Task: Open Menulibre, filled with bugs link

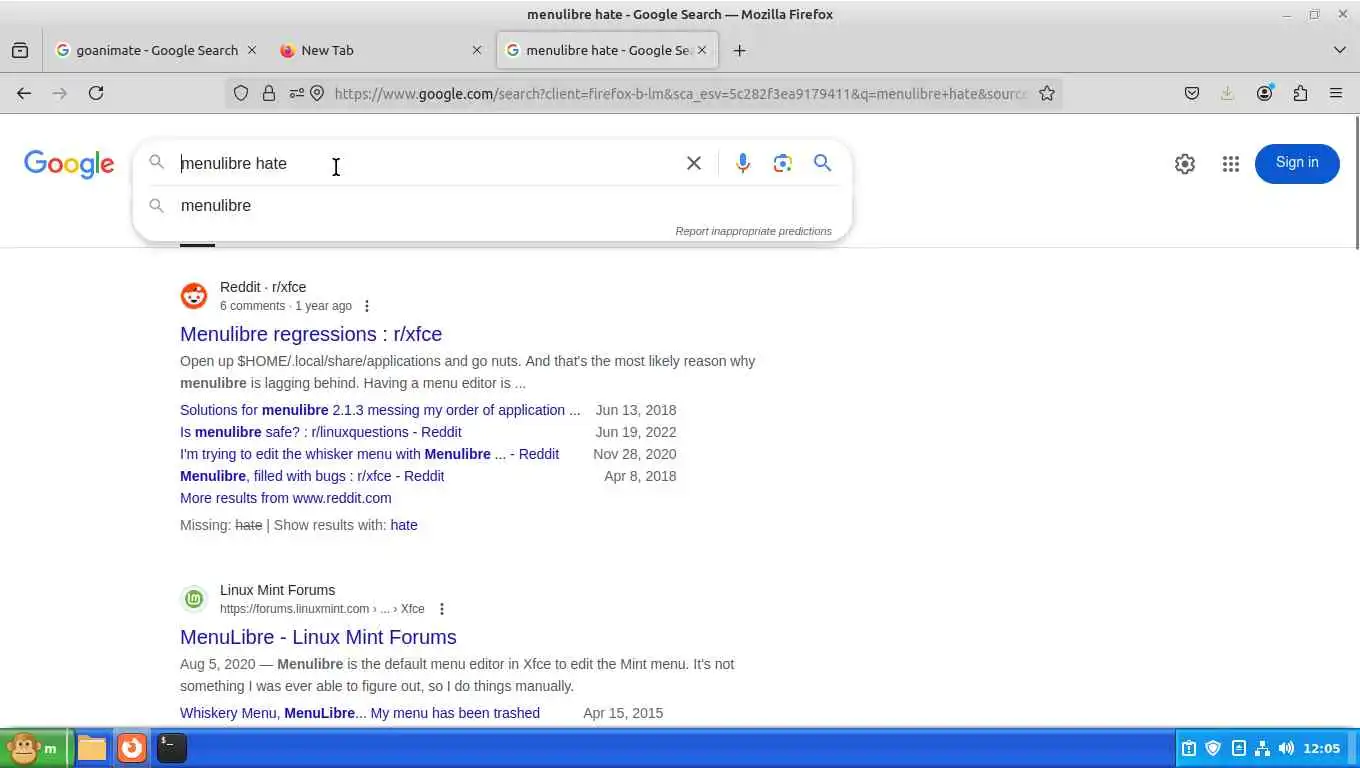Action: pyautogui.click(x=312, y=476)
